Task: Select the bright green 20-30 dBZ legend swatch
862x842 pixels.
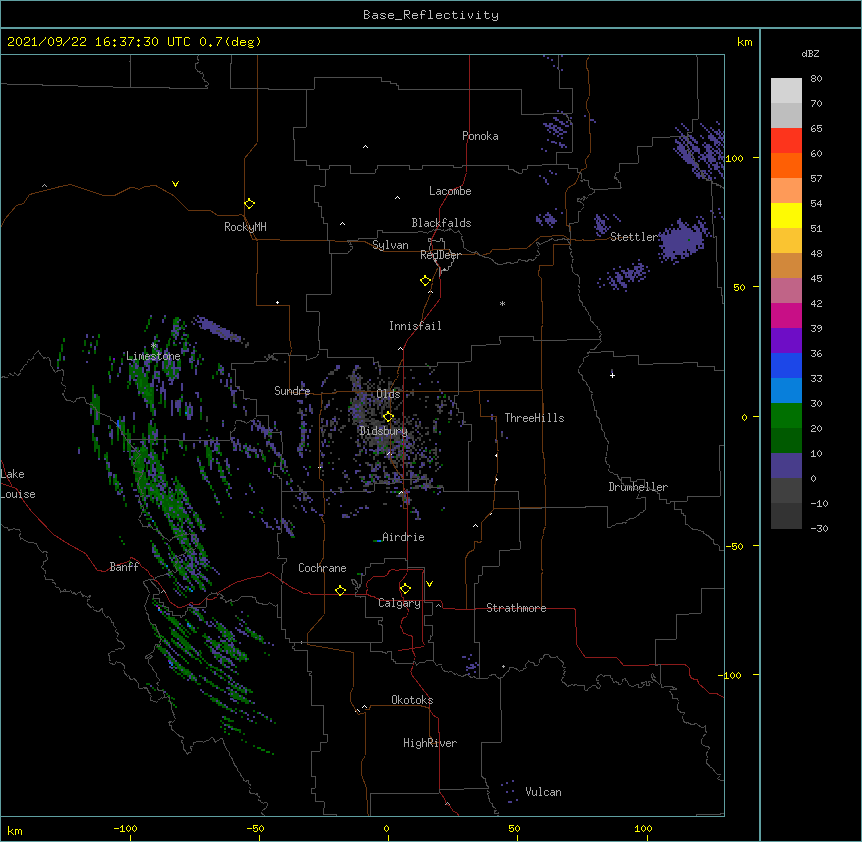Action: tap(786, 416)
